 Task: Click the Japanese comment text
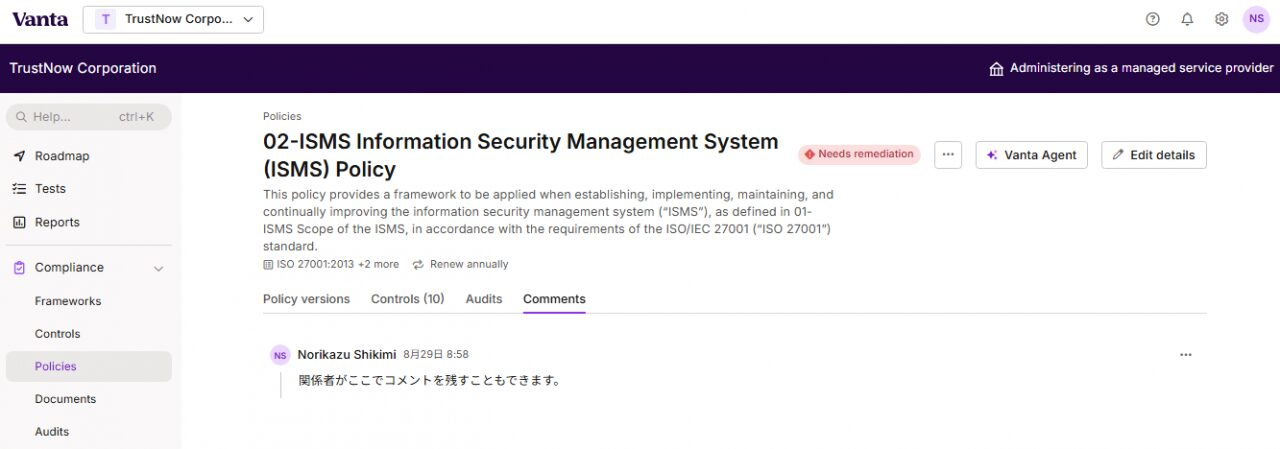coord(430,381)
